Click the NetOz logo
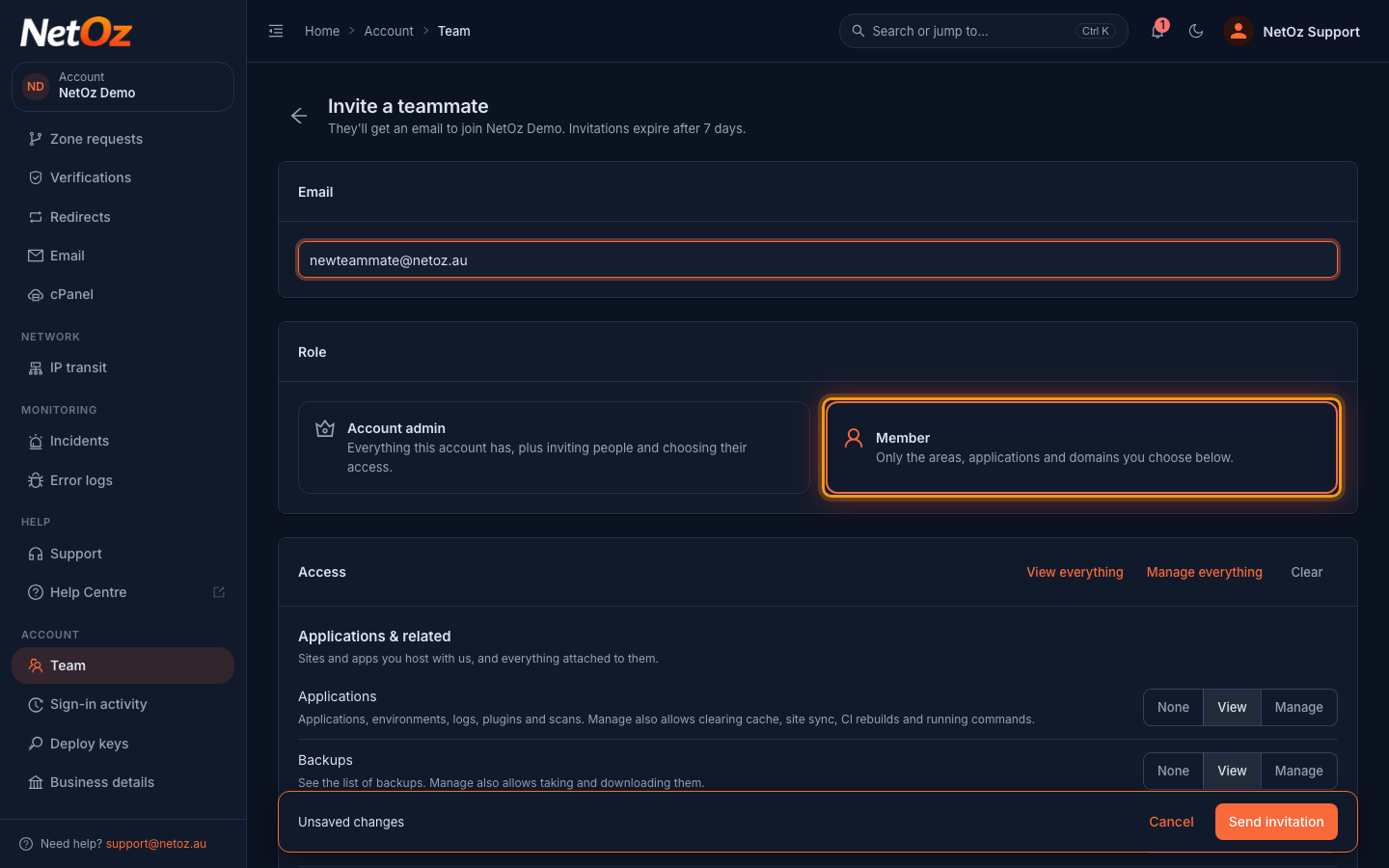The width and height of the screenshot is (1389, 868). point(76,32)
